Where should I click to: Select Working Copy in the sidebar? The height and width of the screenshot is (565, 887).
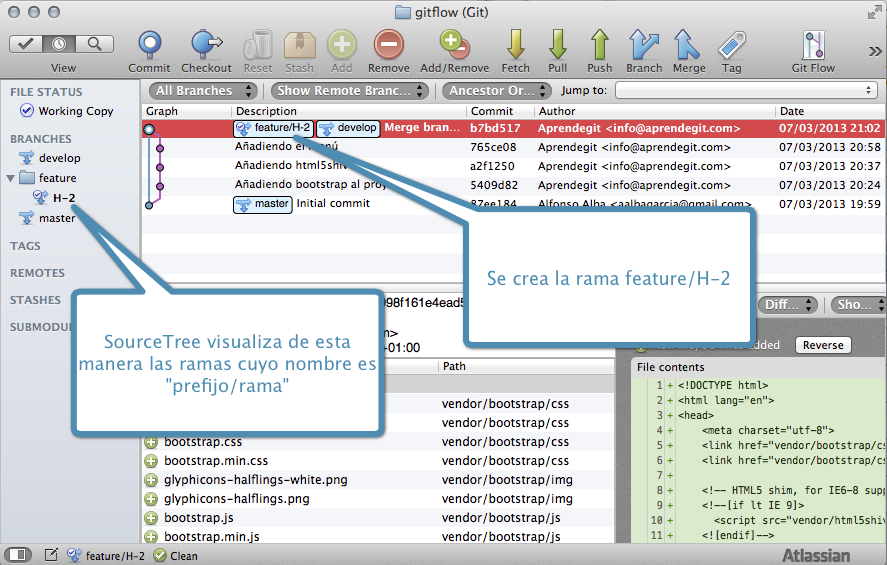75,111
